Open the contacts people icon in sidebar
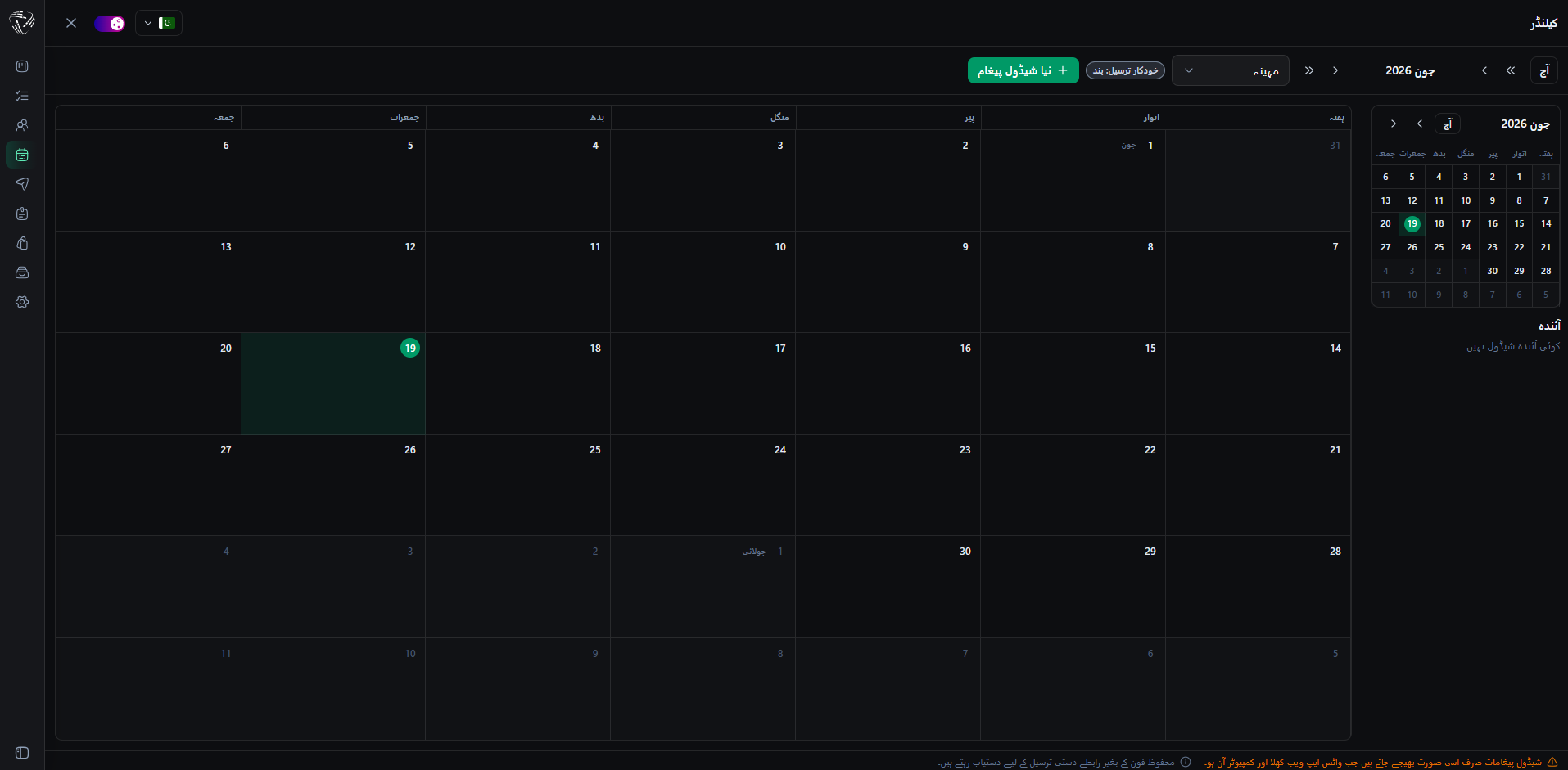The image size is (1568, 770). 22,125
